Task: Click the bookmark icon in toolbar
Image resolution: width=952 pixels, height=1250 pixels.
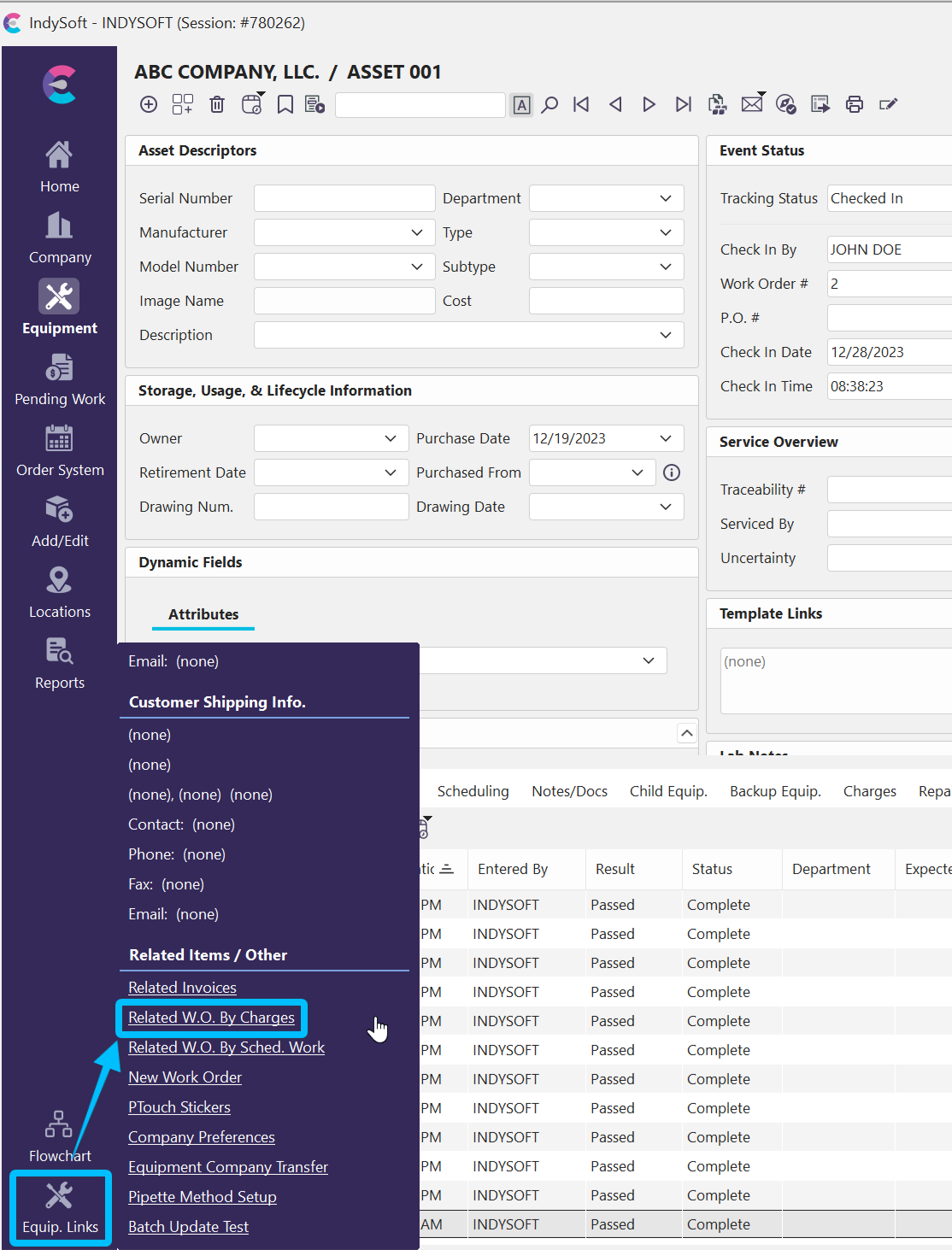Action: point(285,104)
